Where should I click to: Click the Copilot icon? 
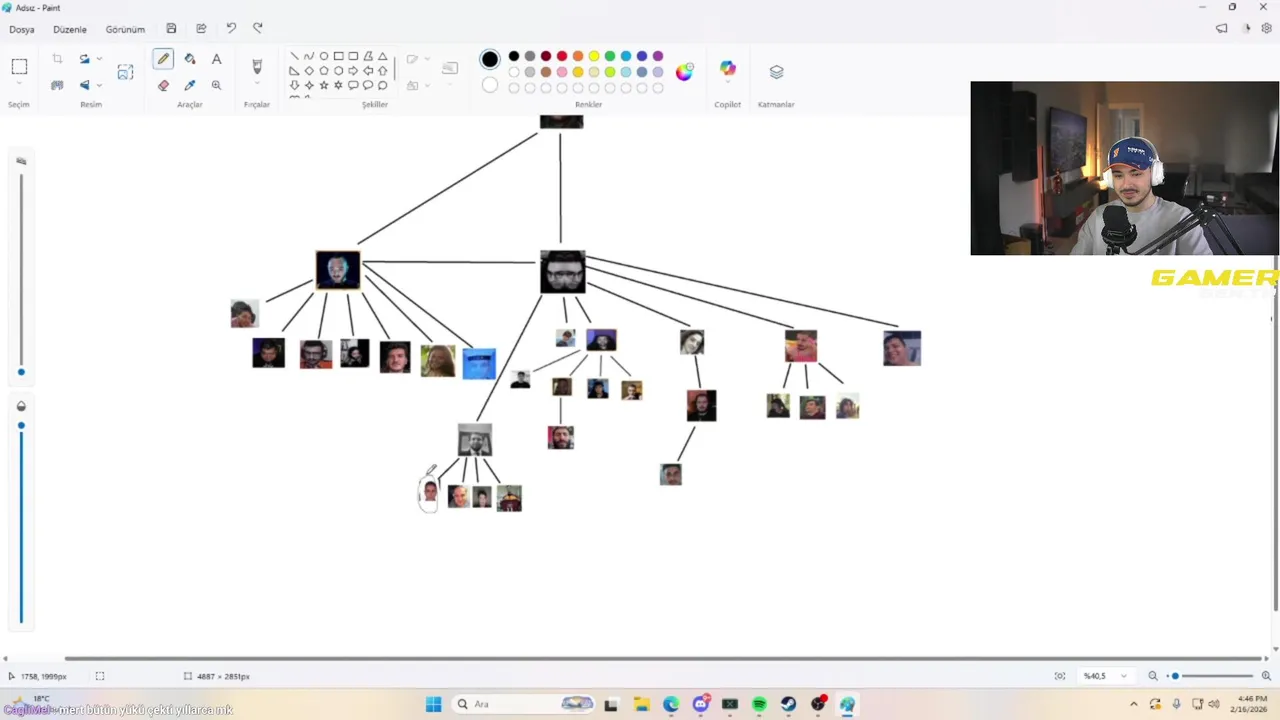coord(728,69)
